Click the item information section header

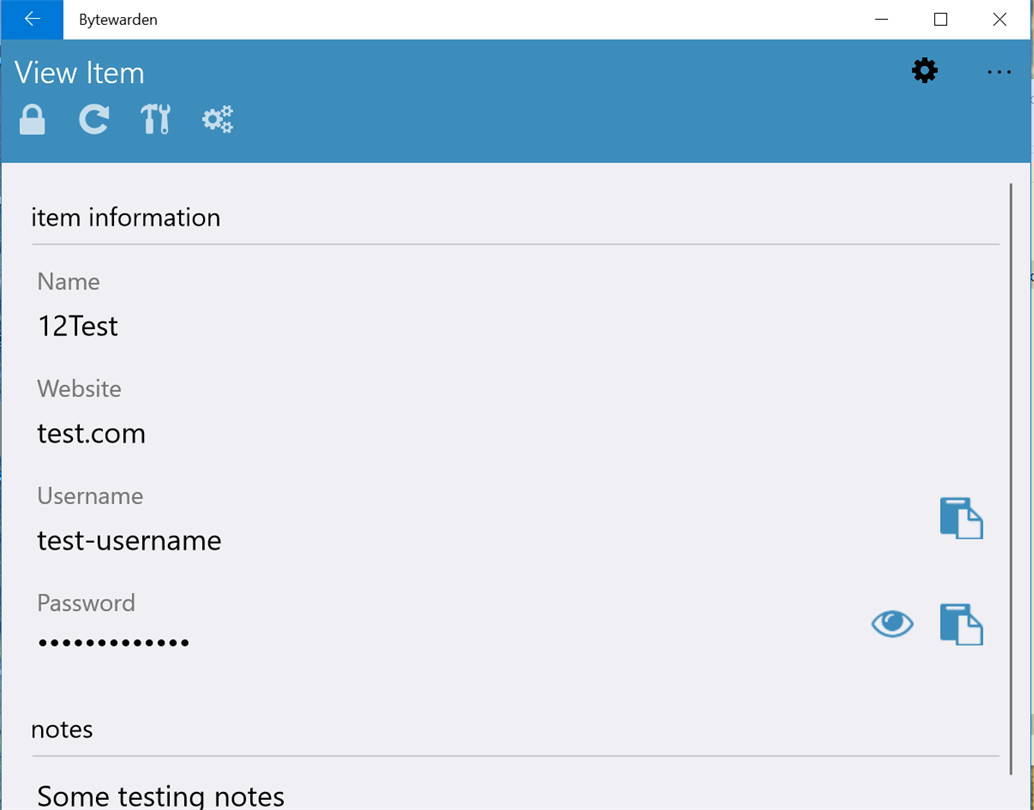[126, 218]
